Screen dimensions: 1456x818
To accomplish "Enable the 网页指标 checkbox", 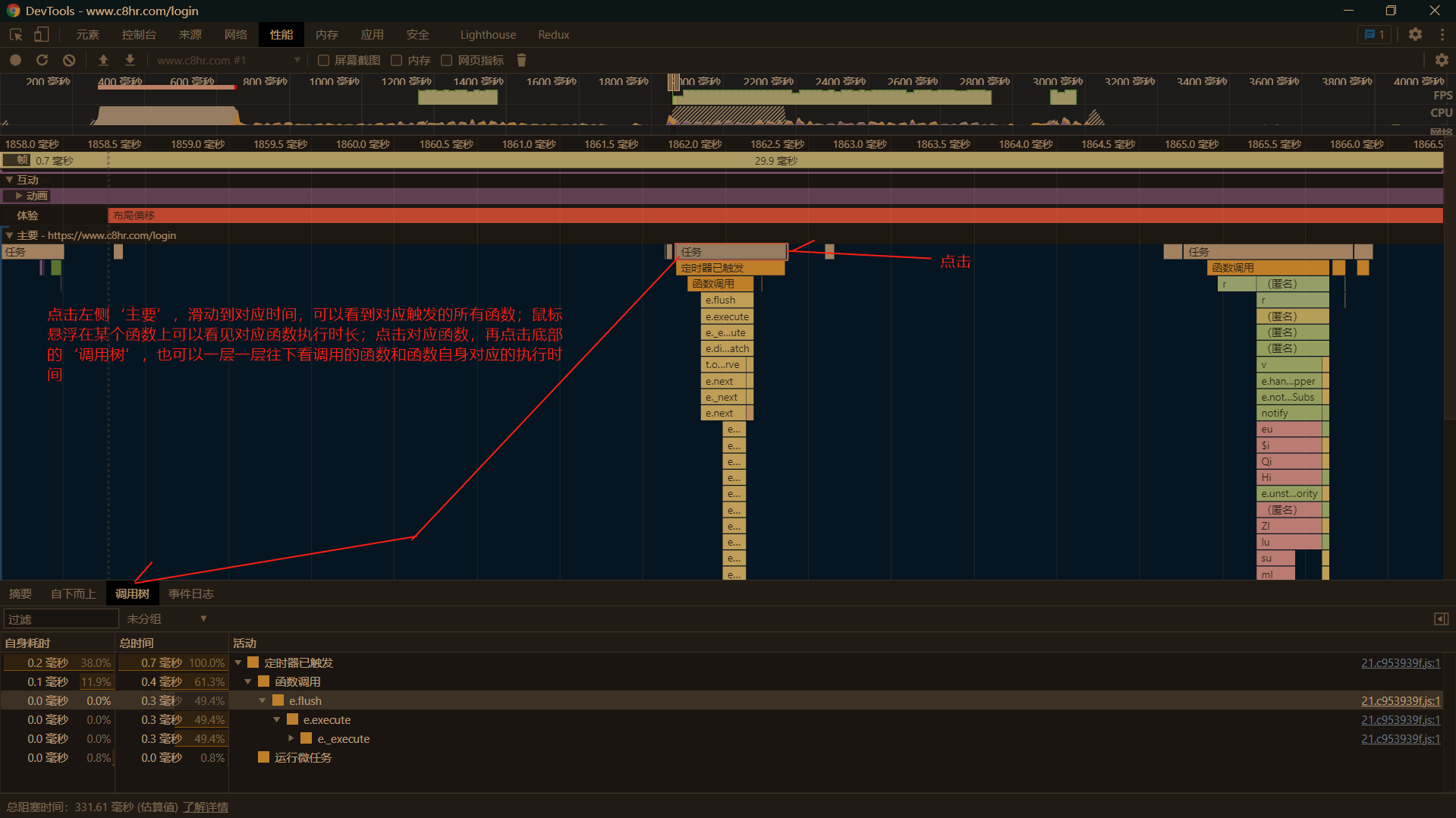I will tap(447, 61).
